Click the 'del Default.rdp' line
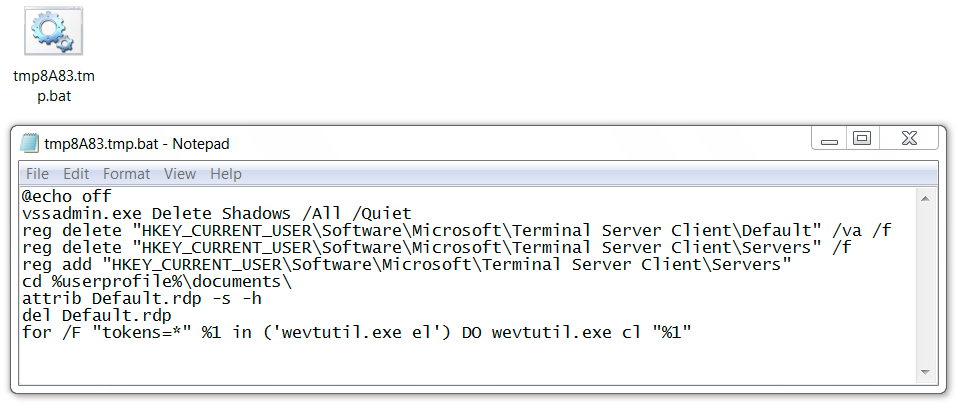The image size is (957, 404). click(97, 316)
